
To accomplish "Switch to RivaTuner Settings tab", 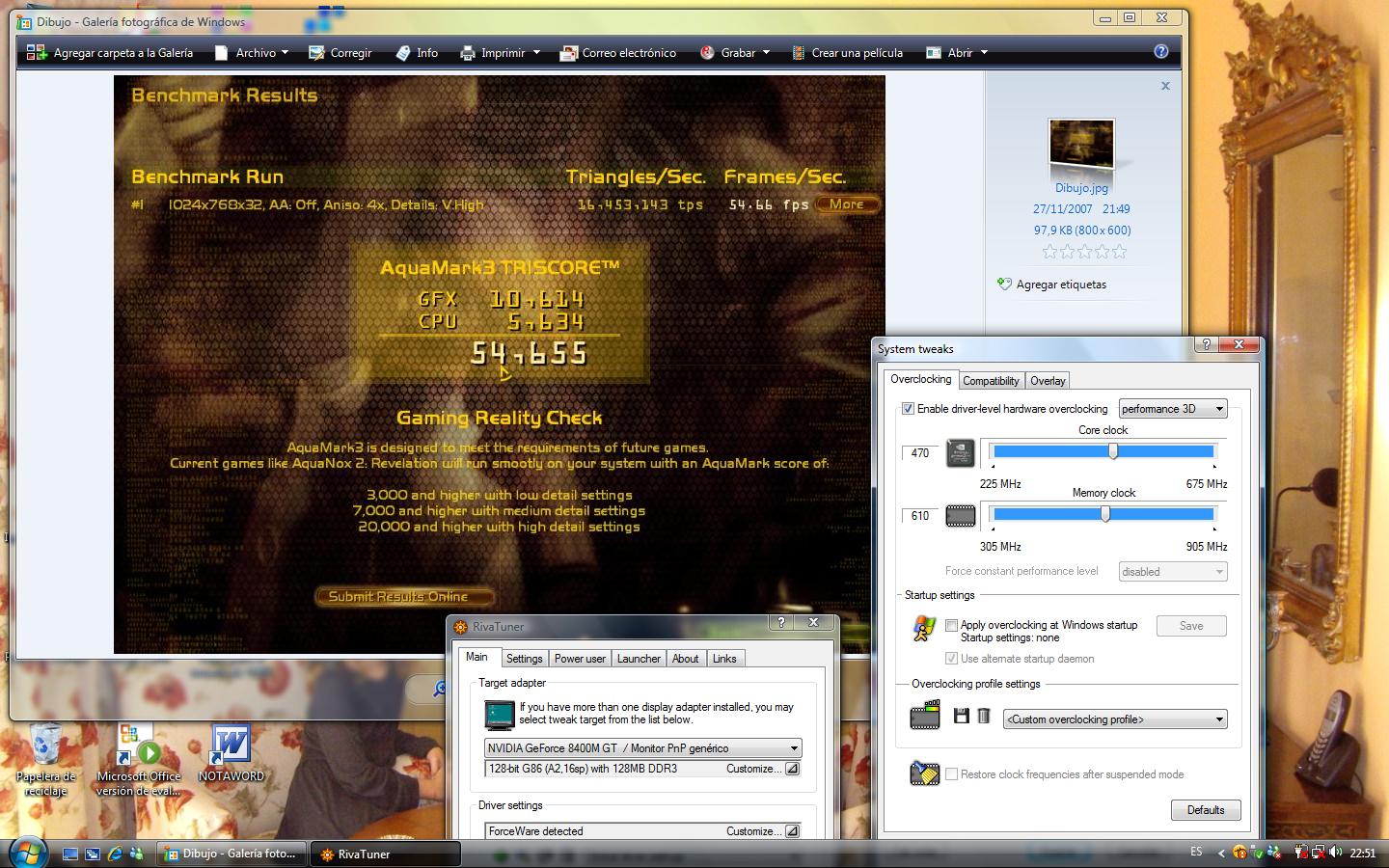I will click(x=525, y=659).
